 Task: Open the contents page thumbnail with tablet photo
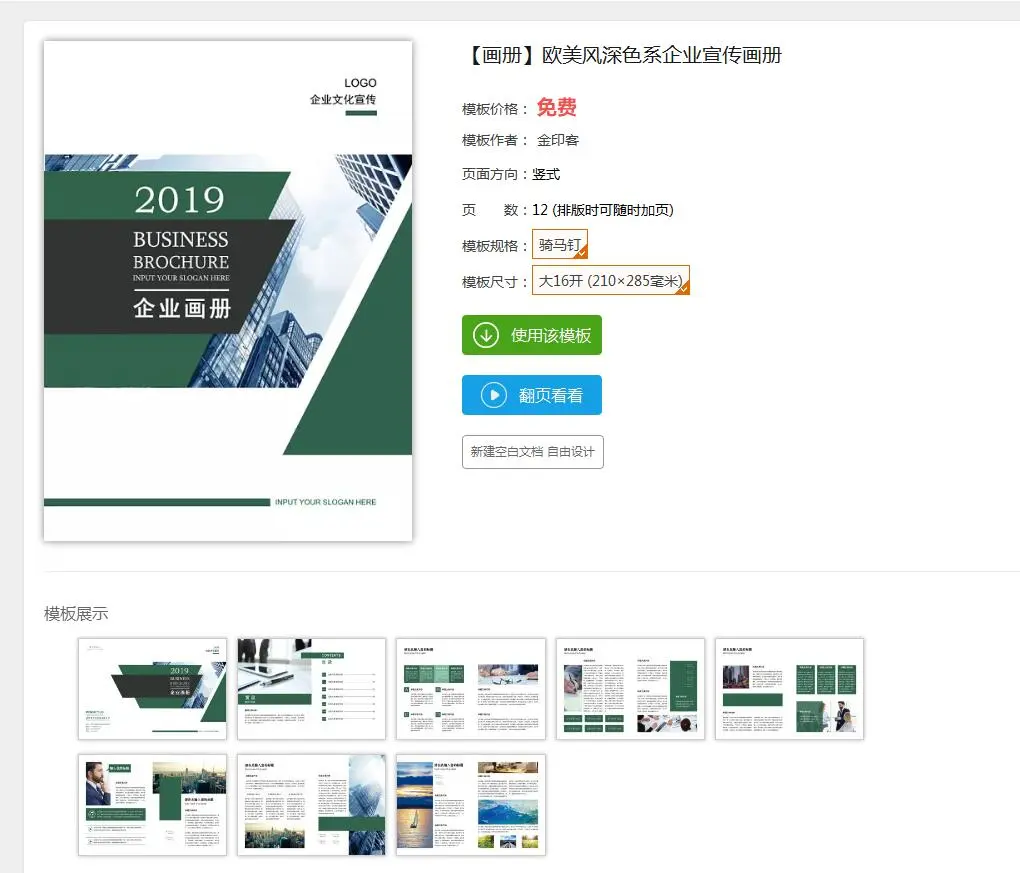click(x=311, y=689)
